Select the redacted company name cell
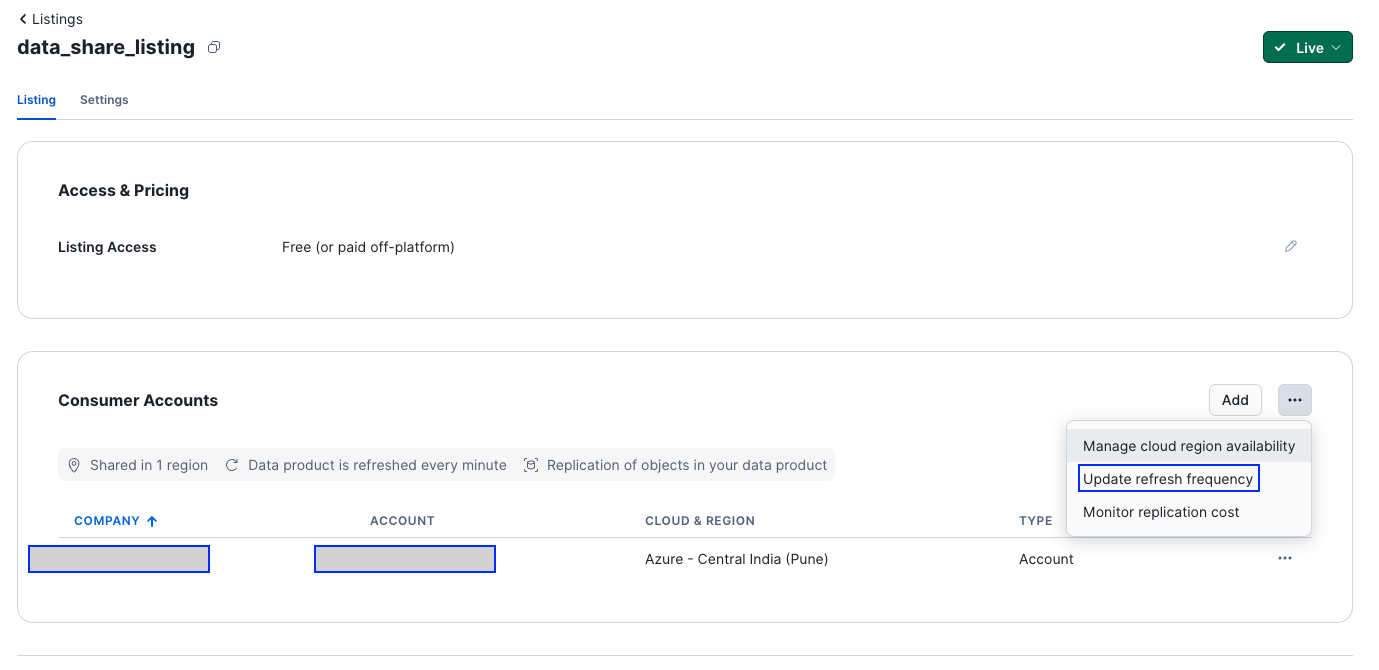1379x670 pixels. point(118,558)
